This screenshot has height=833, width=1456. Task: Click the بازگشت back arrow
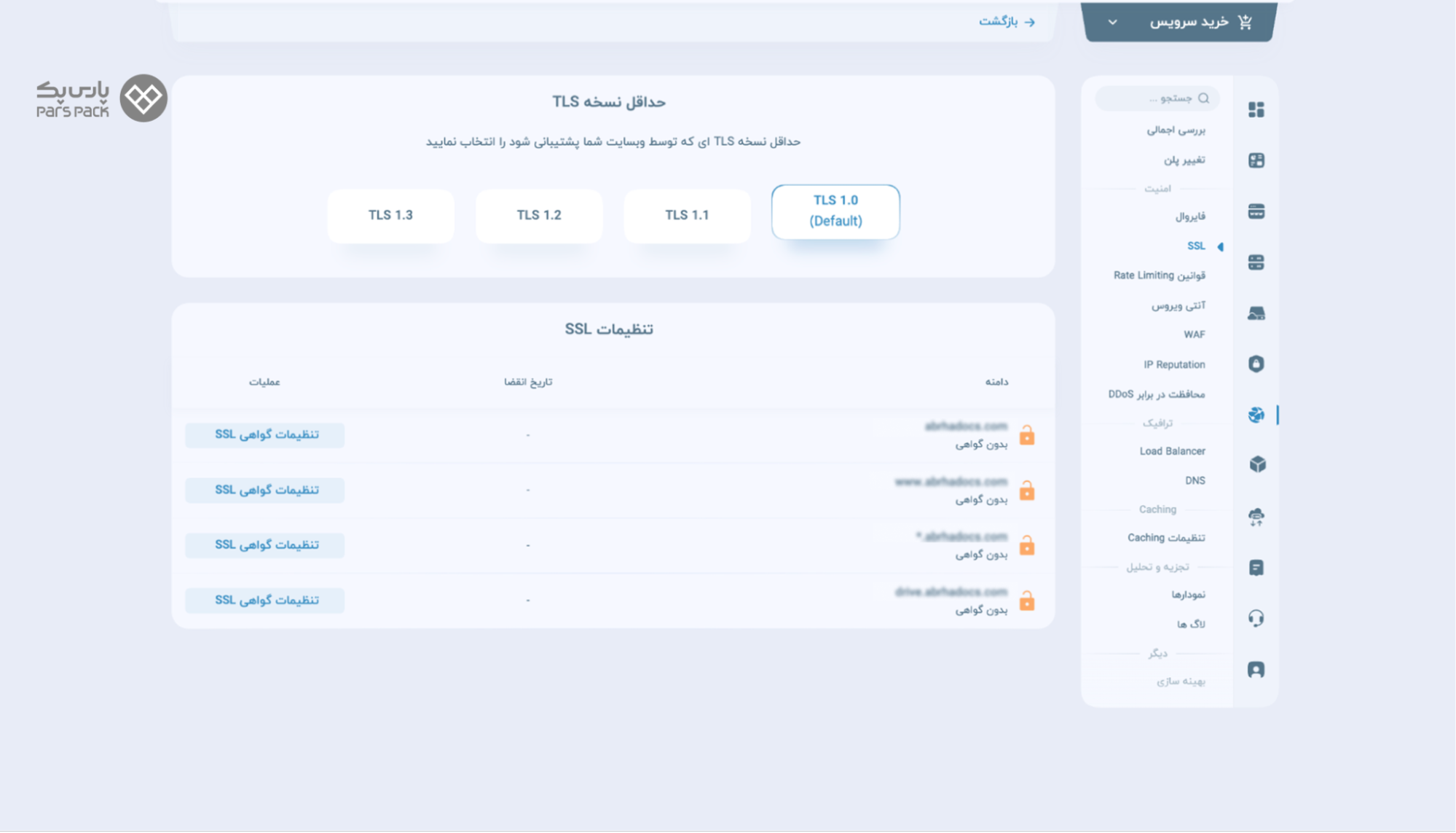coord(1029,22)
